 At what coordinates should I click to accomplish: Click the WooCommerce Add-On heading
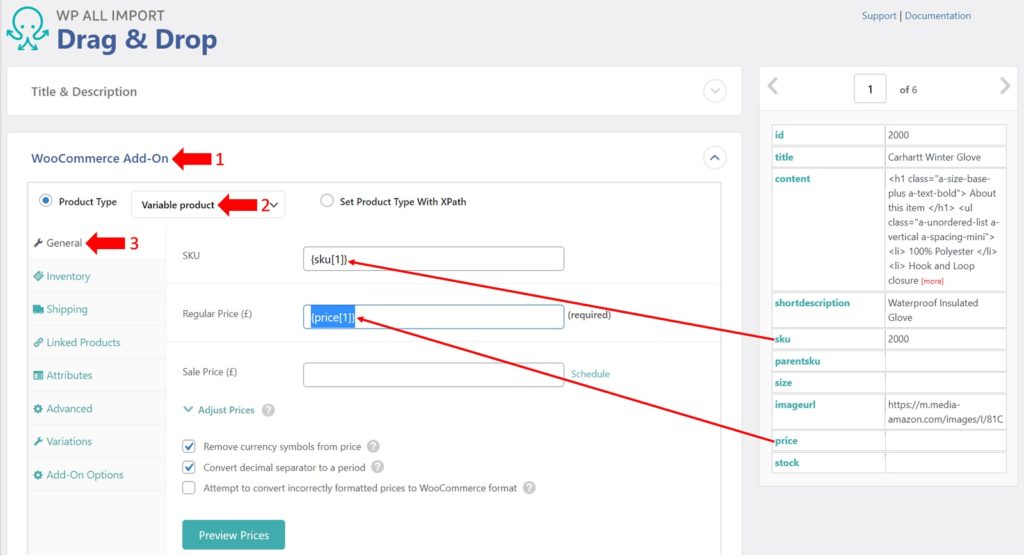pyautogui.click(x=100, y=158)
